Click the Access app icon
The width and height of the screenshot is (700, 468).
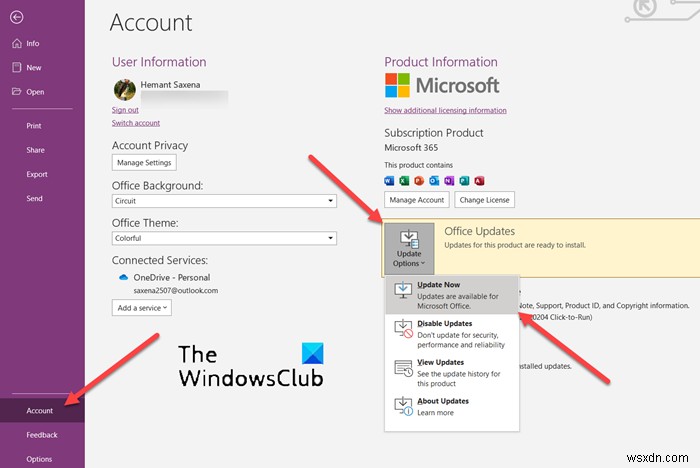click(x=479, y=180)
